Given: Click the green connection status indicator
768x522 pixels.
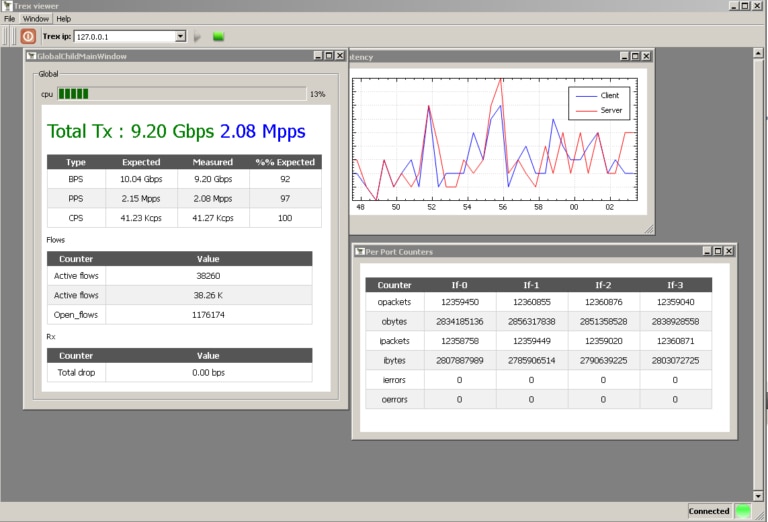Looking at the screenshot, I should (744, 511).
